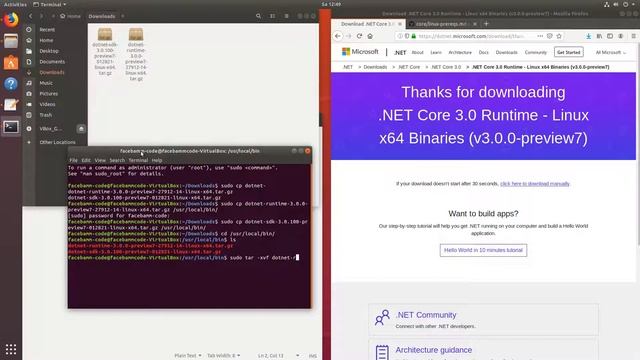640x360 pixels.
Task: Eject the VBox_G... disc in sidebar
Action: (x=81, y=129)
